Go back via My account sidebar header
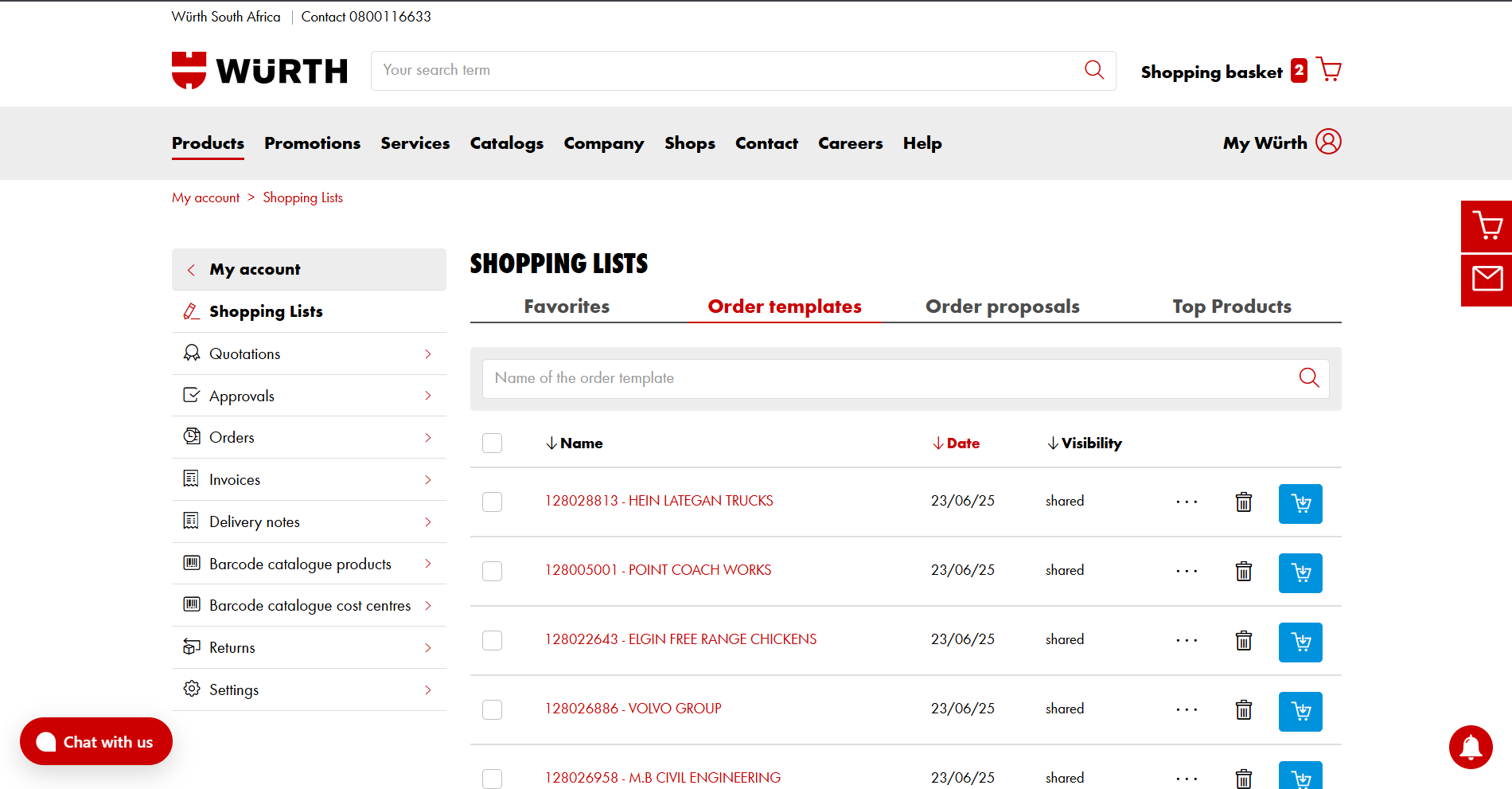Viewport: 1512px width, 789px height. pyautogui.click(x=309, y=269)
